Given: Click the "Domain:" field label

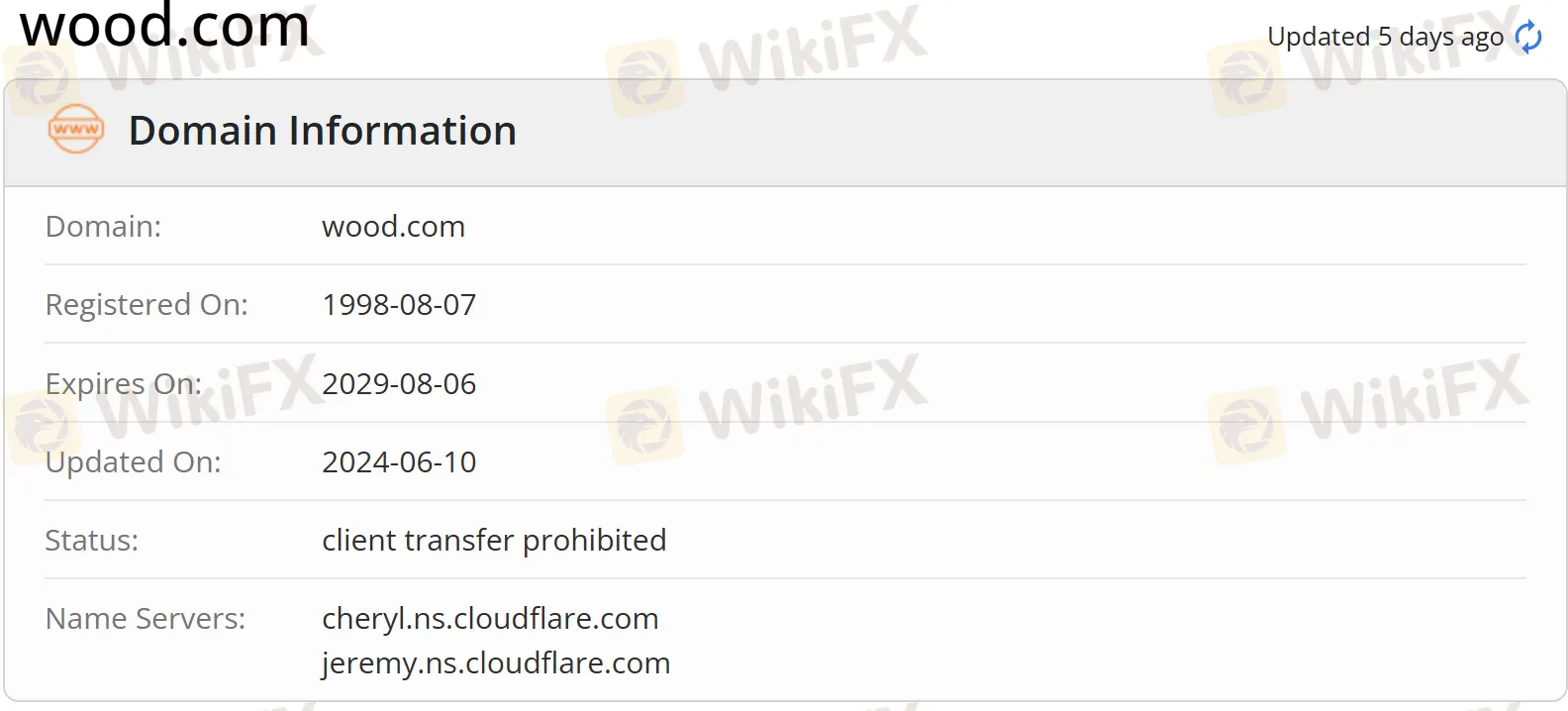Looking at the screenshot, I should 103,227.
